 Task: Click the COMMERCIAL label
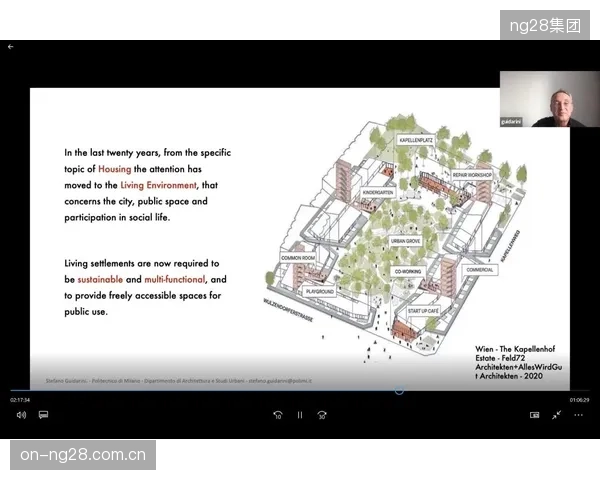click(479, 270)
